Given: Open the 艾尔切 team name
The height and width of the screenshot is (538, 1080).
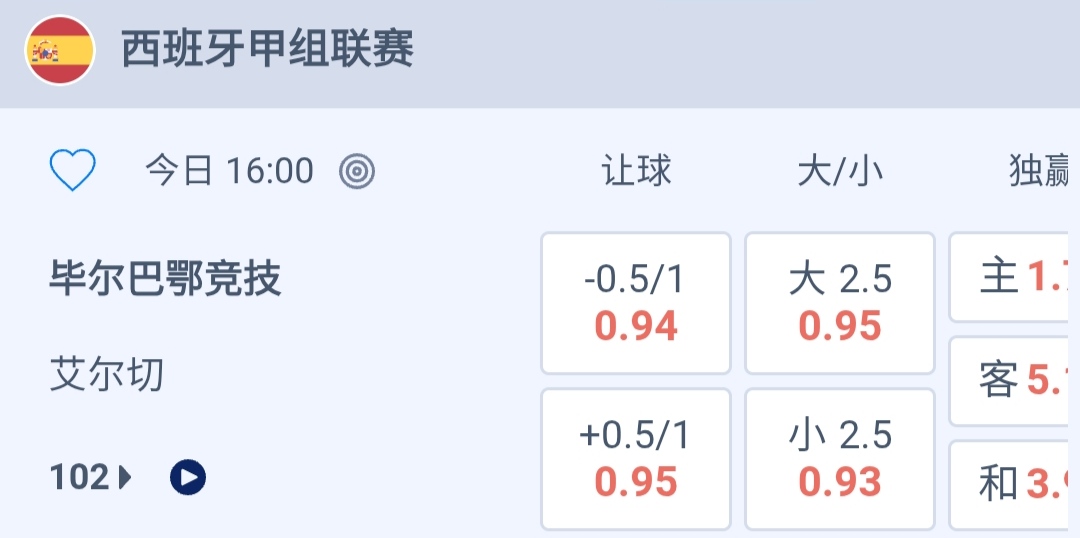Looking at the screenshot, I should click(107, 376).
